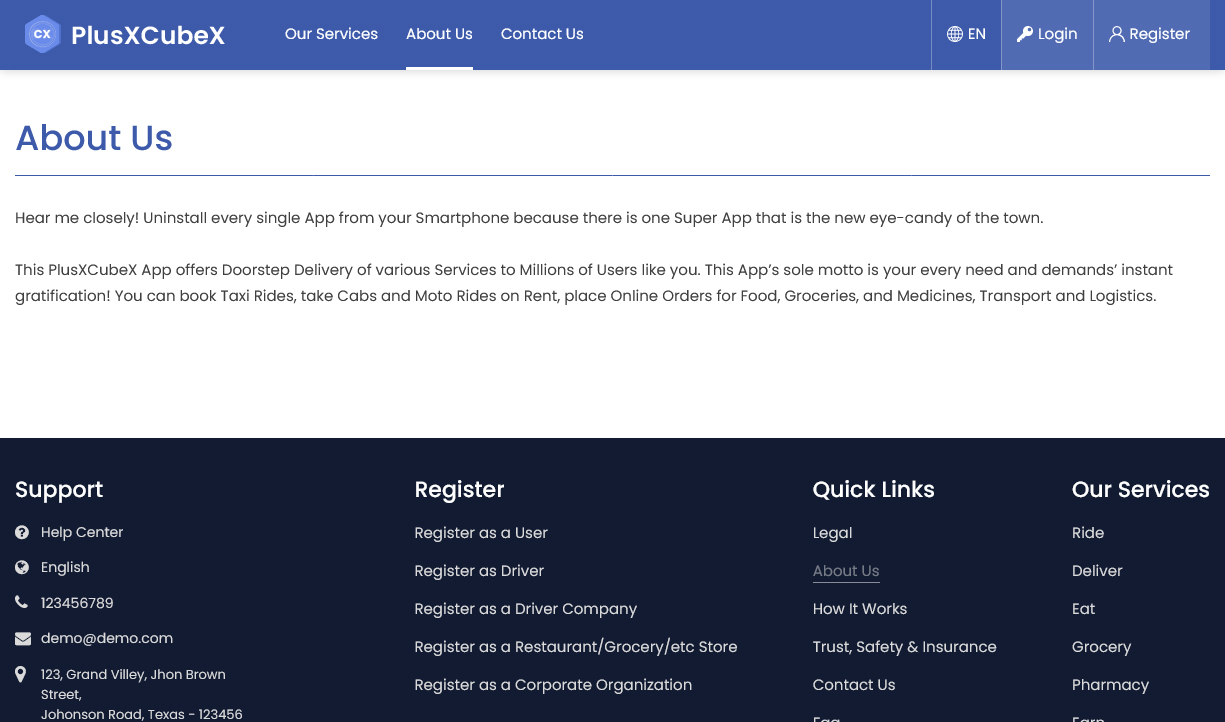Click paragraph starting "Hear me closely!"

coord(529,218)
